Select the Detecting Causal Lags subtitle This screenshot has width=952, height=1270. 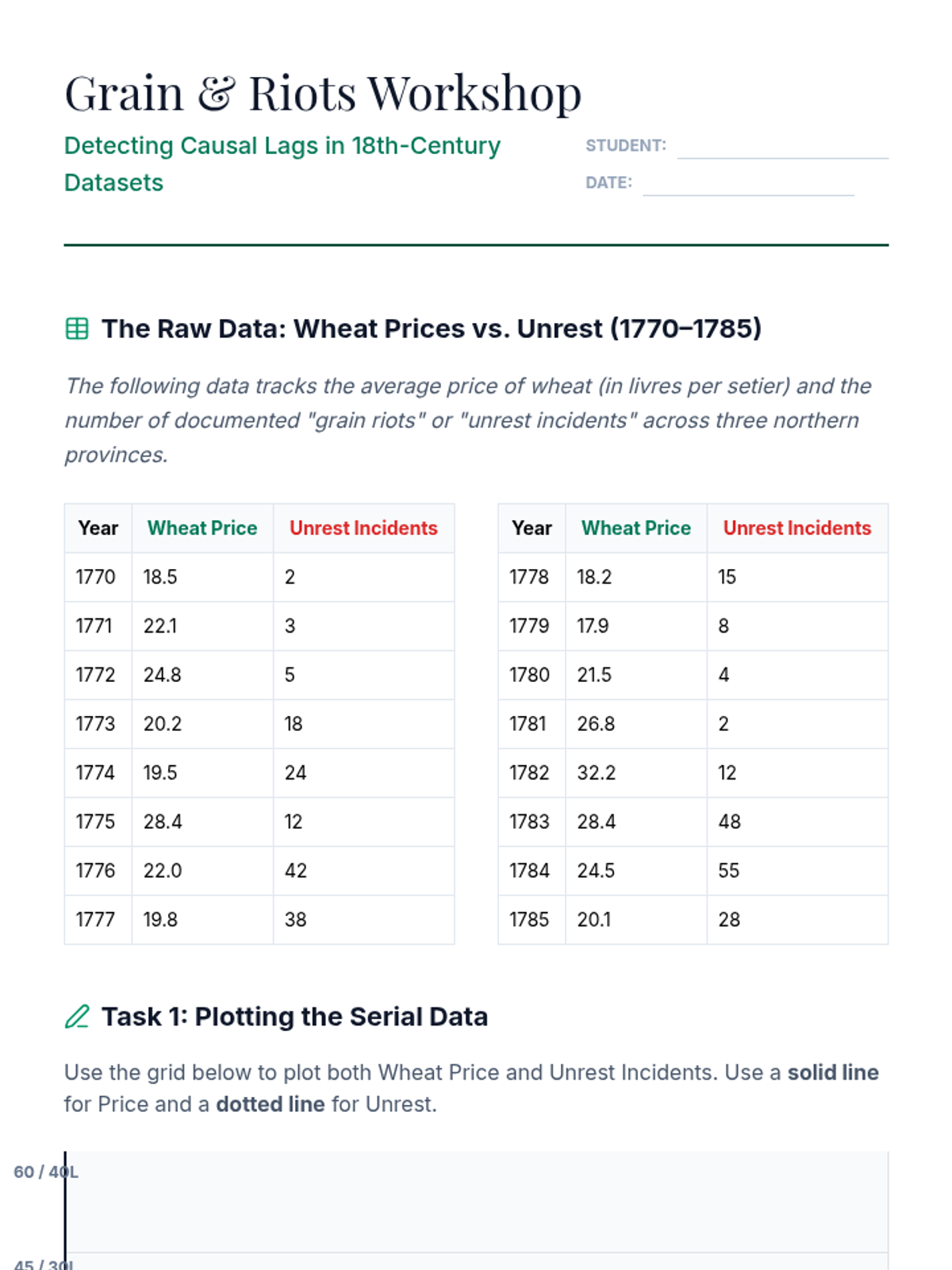[x=282, y=164]
